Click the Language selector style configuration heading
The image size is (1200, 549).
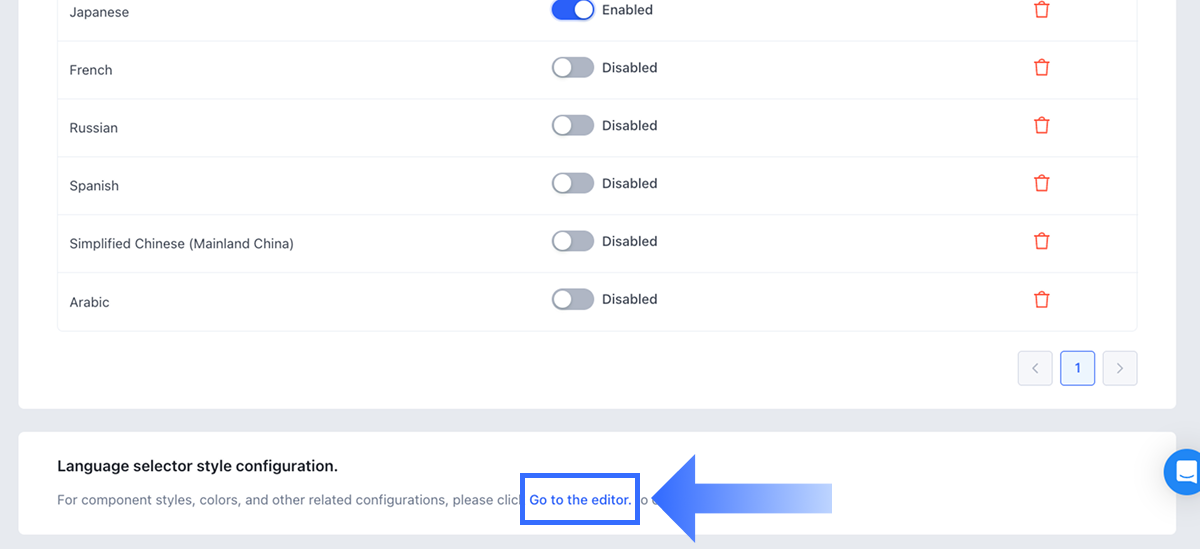(197, 466)
